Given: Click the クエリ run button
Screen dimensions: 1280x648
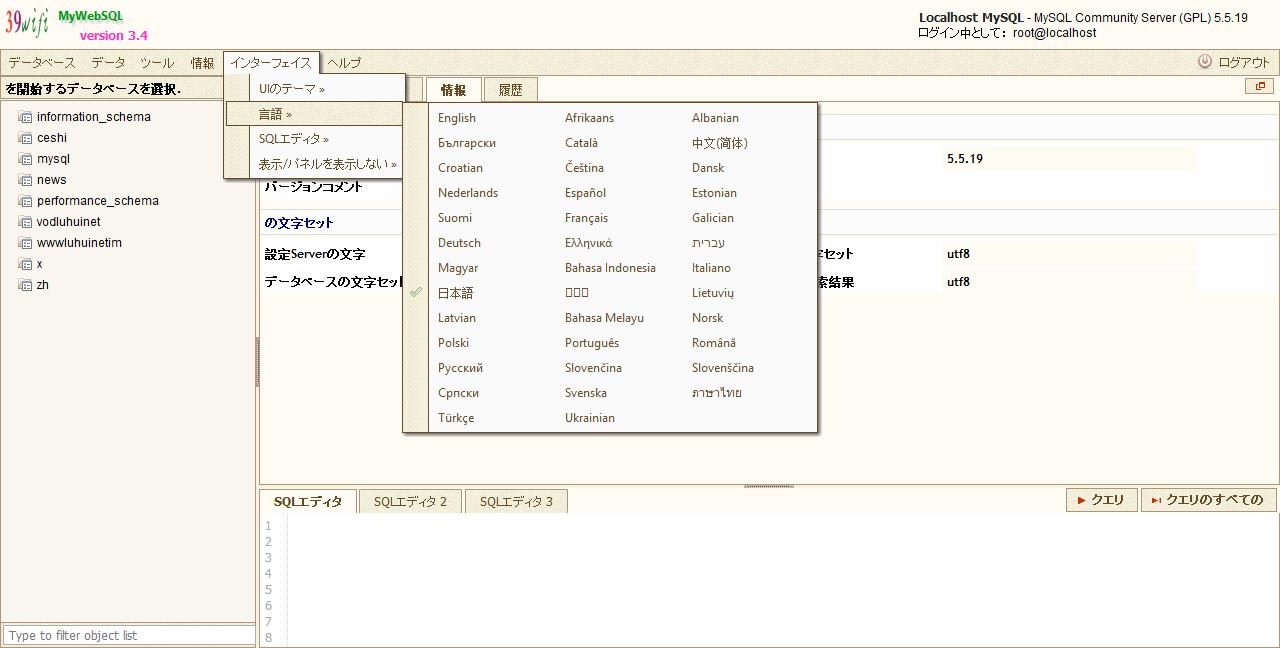Looking at the screenshot, I should click(x=1101, y=500).
